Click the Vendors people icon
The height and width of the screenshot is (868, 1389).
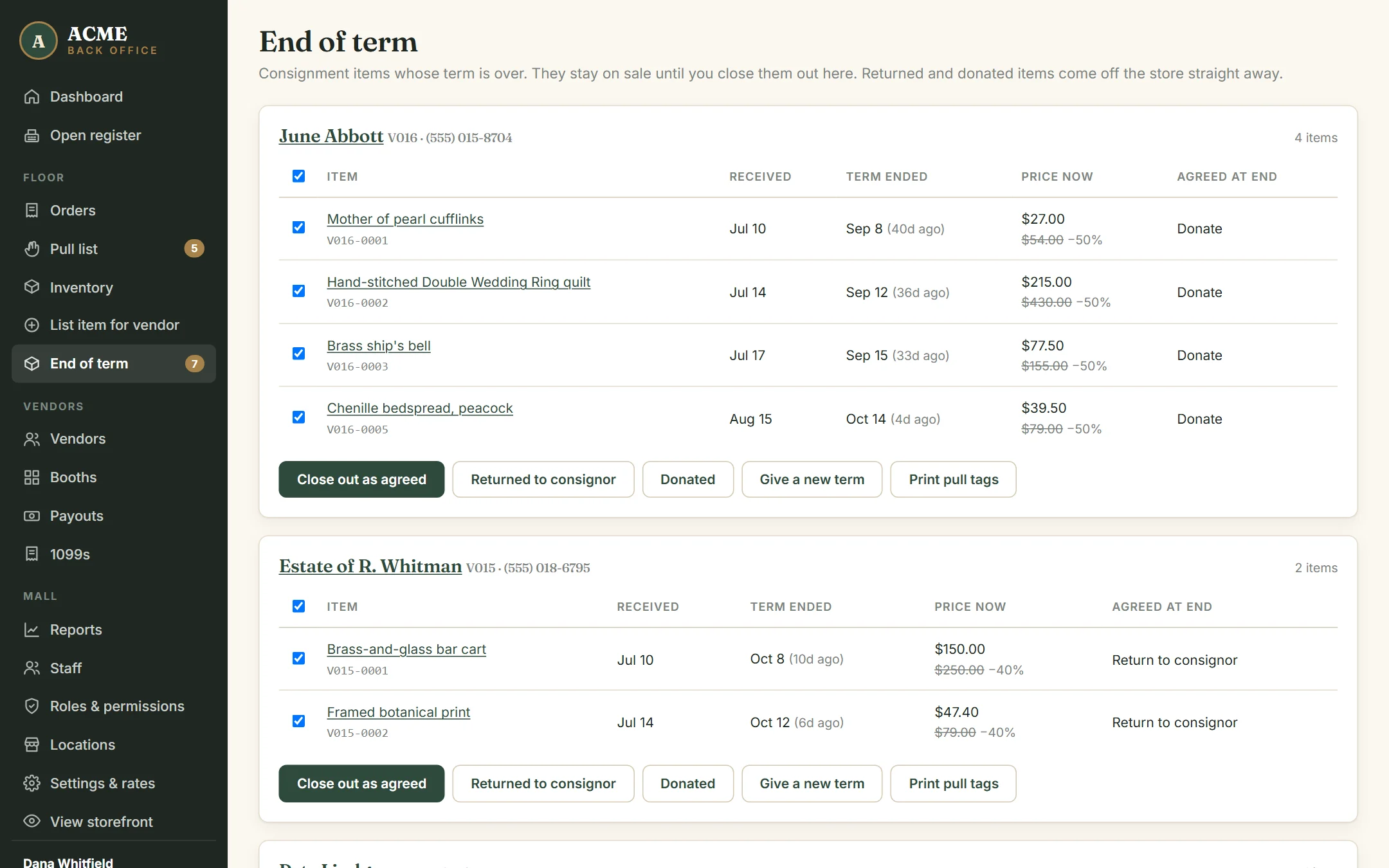32,439
